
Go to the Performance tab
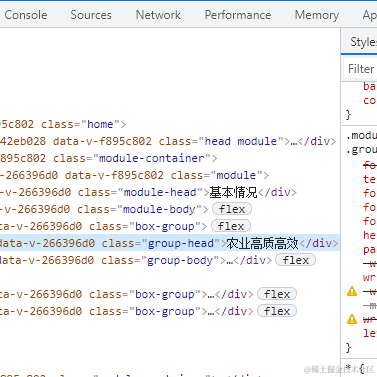click(x=238, y=15)
